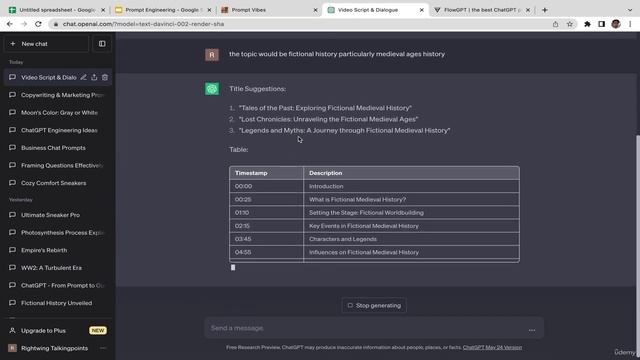Screen dimensions: 640x360
Task: Close the Prompt Vibes tab
Action: click(316, 10)
